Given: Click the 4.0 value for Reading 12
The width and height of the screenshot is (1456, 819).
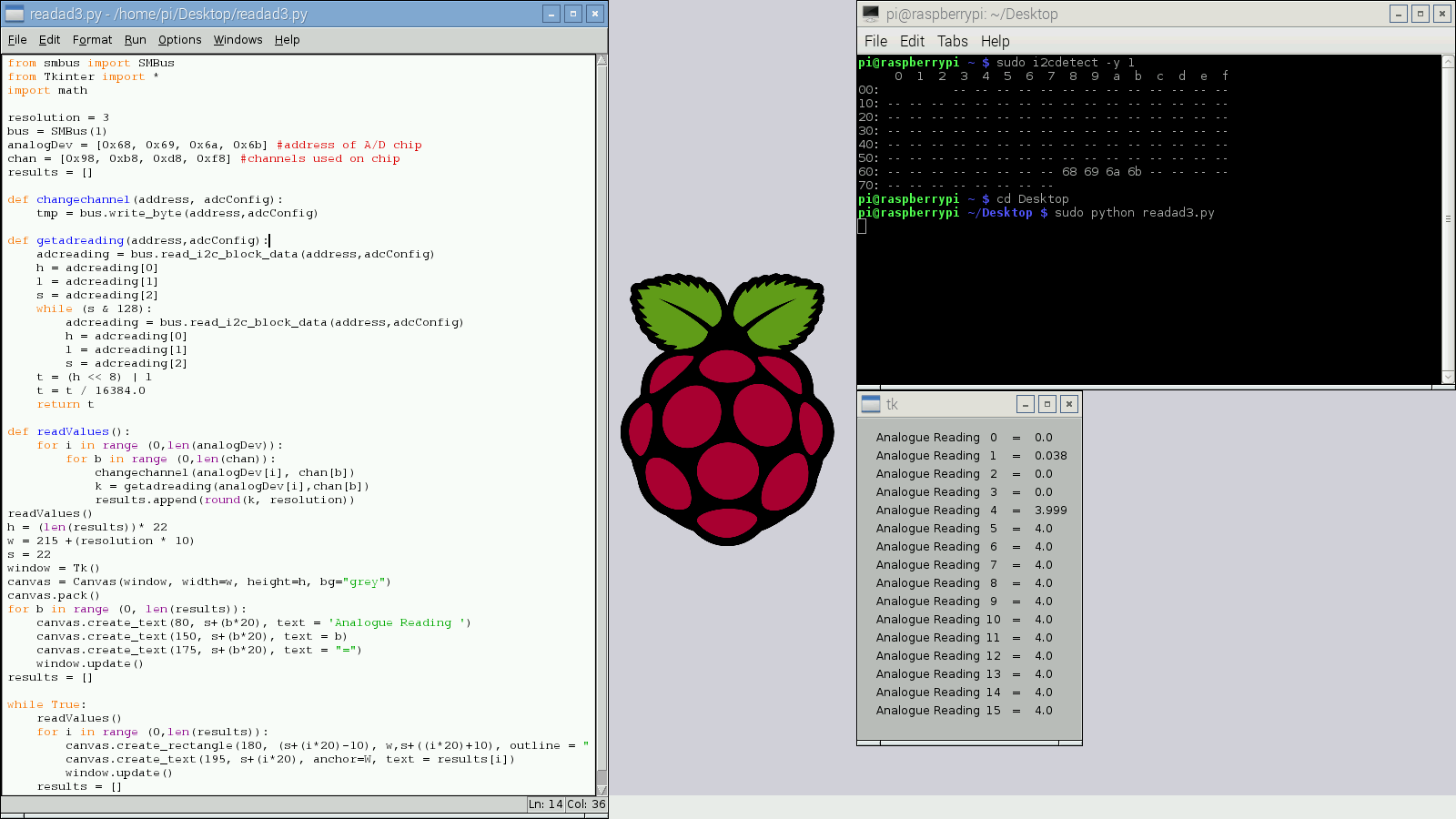Looking at the screenshot, I should point(1044,656).
